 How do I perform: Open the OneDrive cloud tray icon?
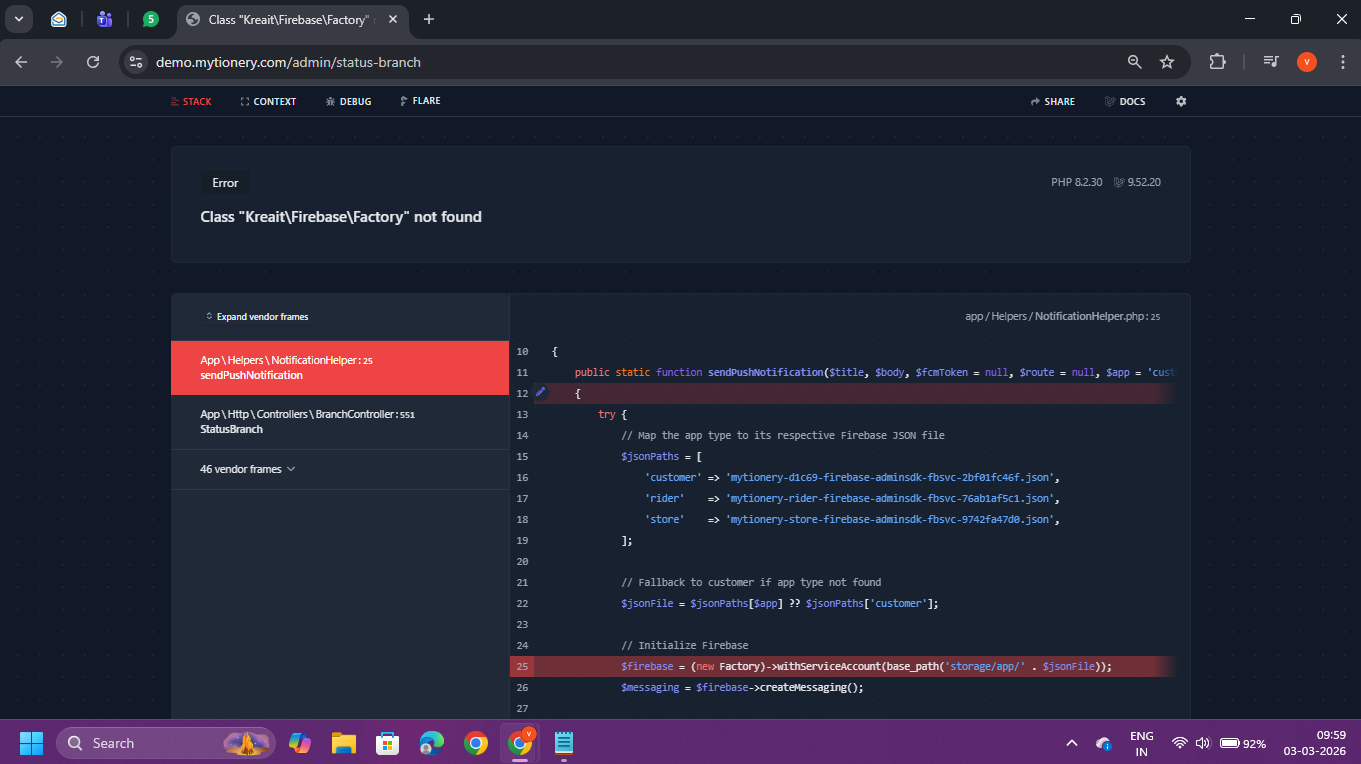[x=1104, y=743]
